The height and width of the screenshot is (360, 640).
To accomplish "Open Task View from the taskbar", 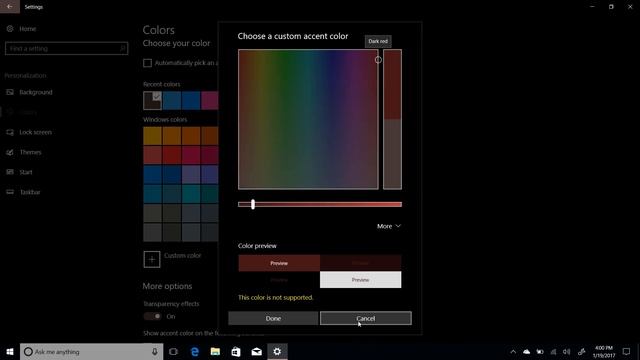I will (x=173, y=352).
